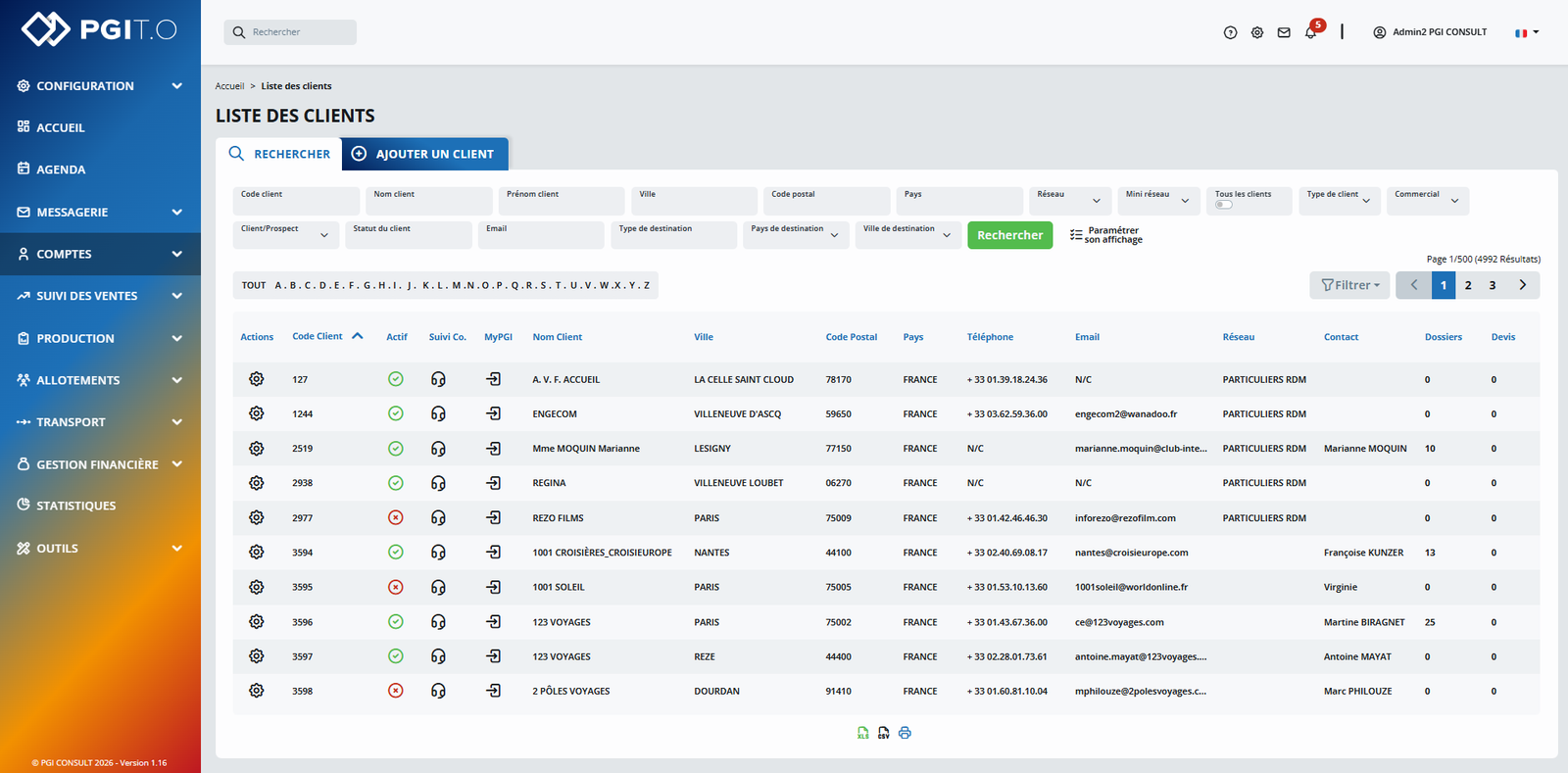1568x773 pixels.
Task: Go to next page of results arrow
Action: (1523, 285)
